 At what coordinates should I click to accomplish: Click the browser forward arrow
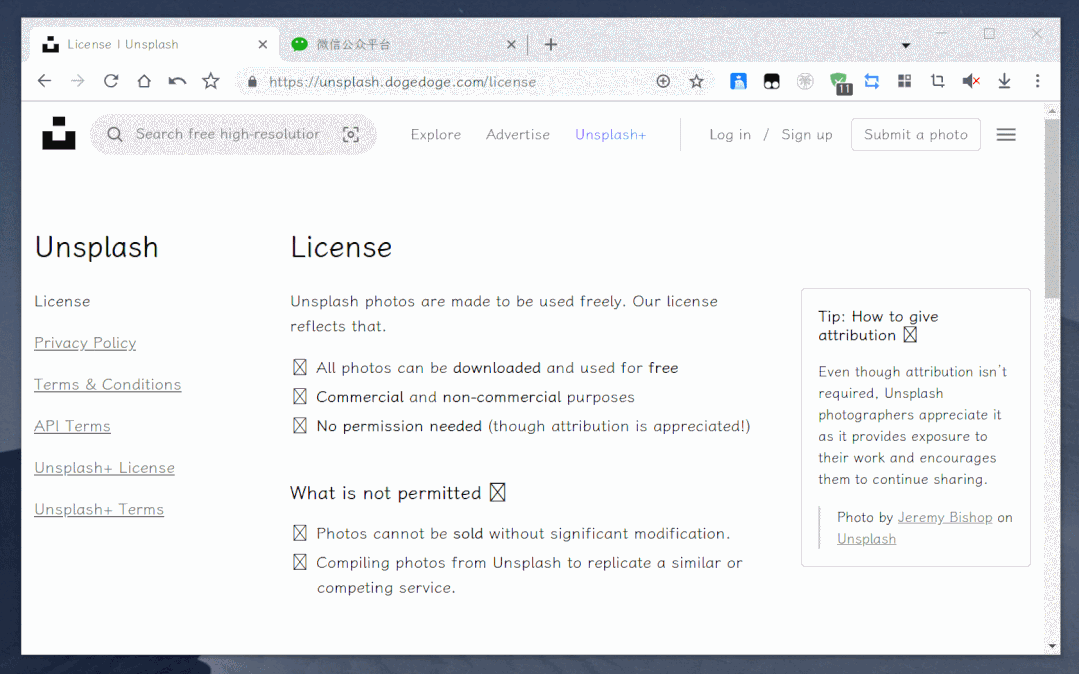pyautogui.click(x=78, y=81)
